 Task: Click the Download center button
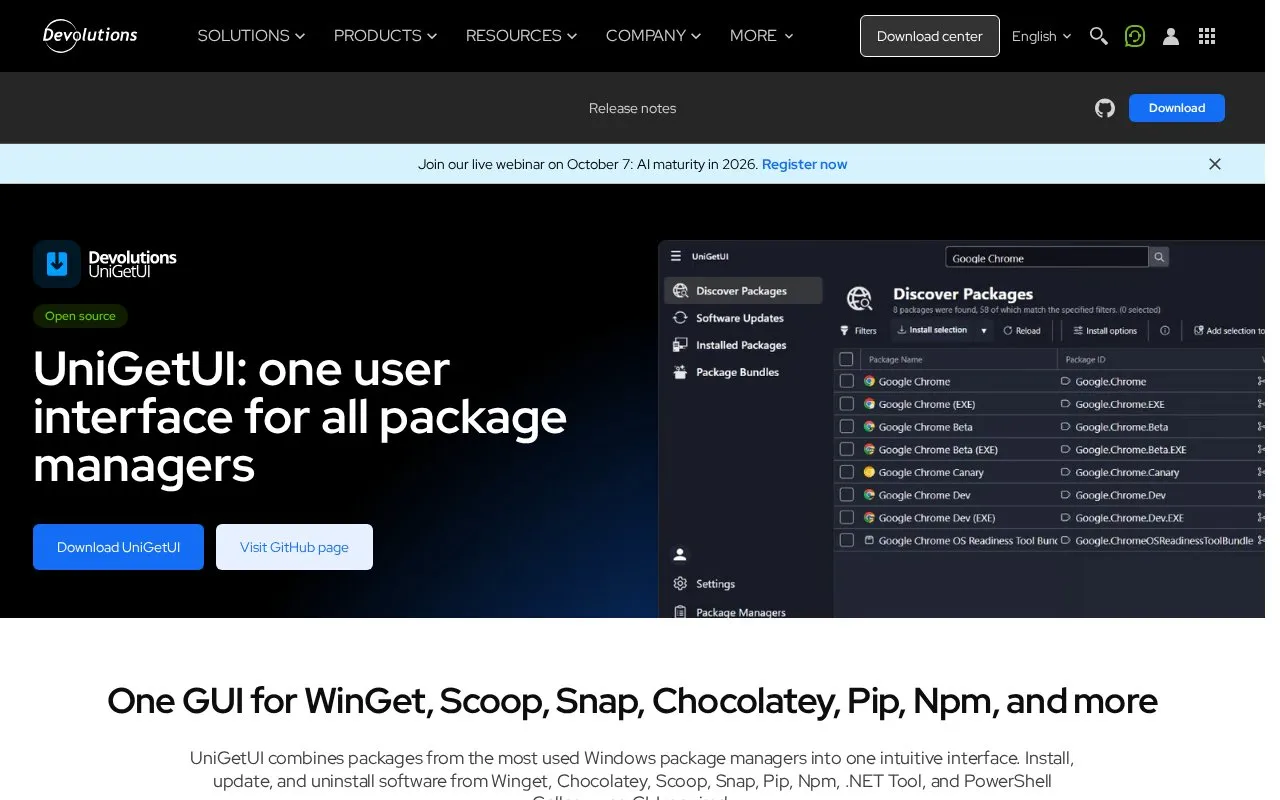(930, 36)
